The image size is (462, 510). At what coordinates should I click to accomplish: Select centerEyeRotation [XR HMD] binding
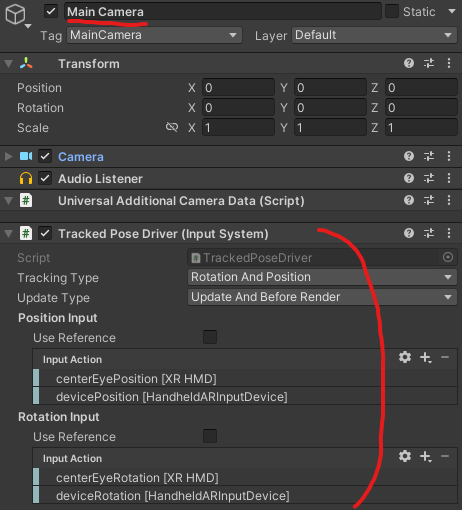click(x=245, y=478)
